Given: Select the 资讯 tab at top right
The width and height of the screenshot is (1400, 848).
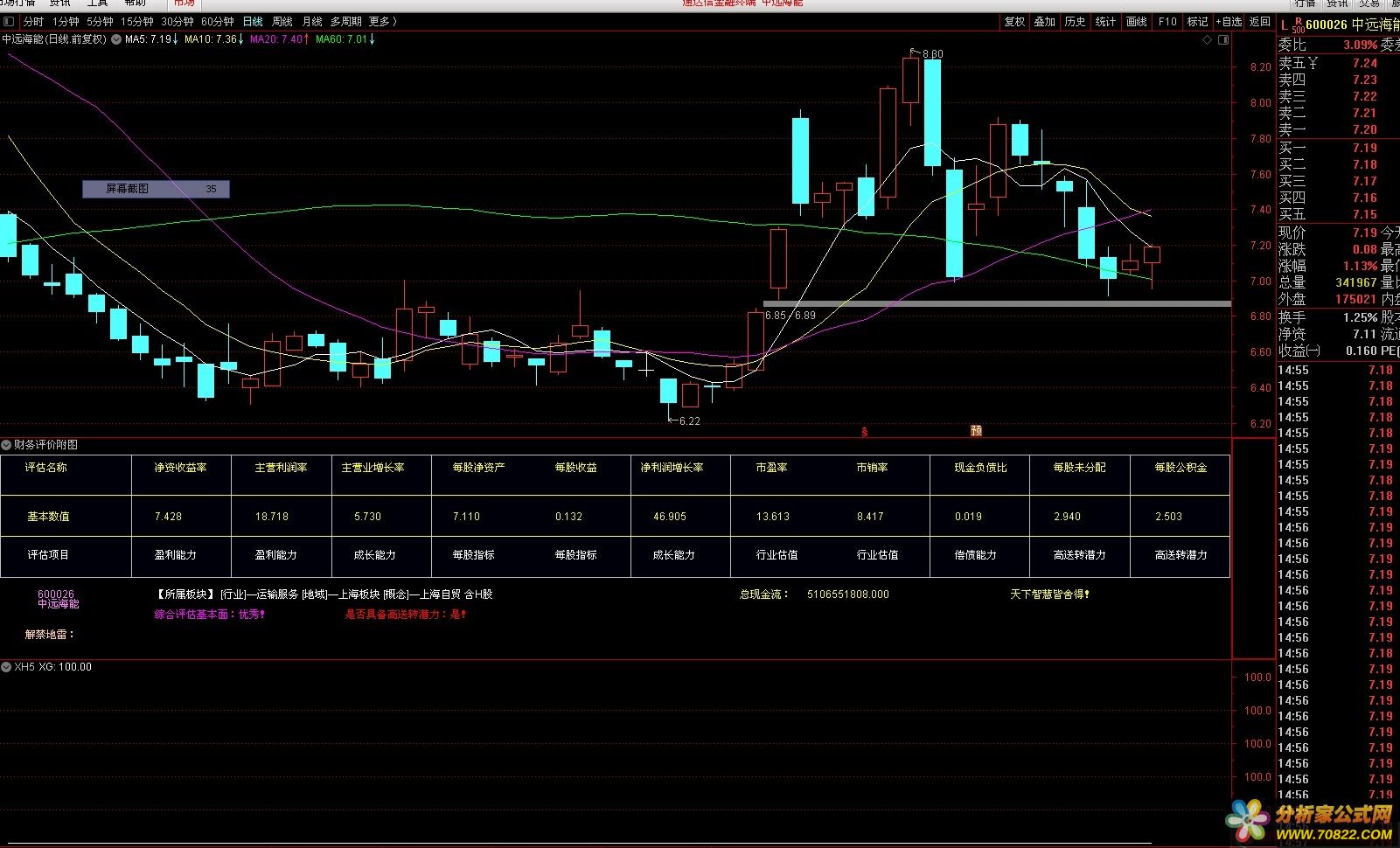Looking at the screenshot, I should pos(1337,3).
